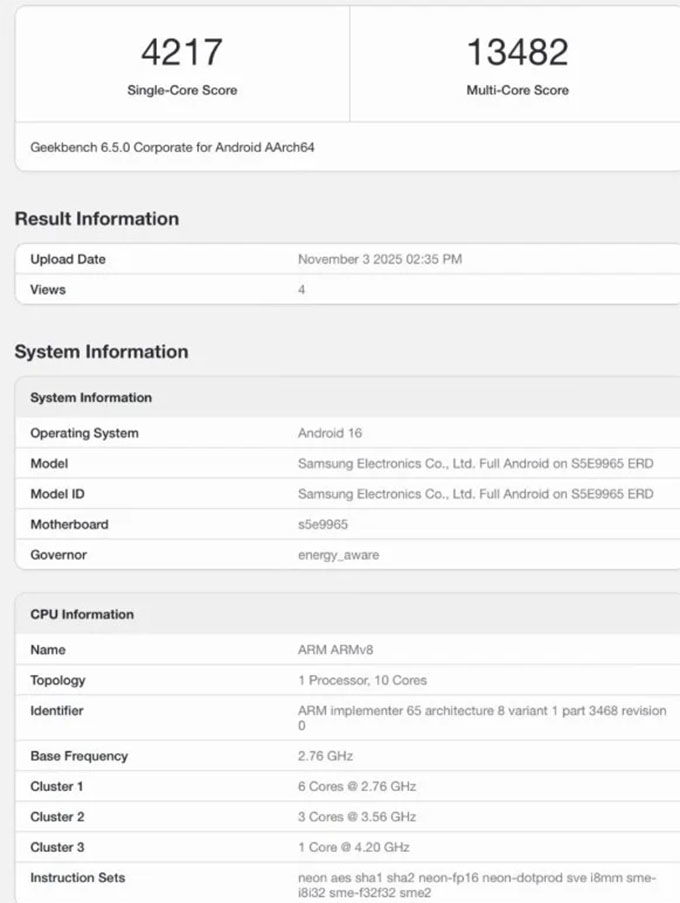Click the Single-Core Score label
The width and height of the screenshot is (680, 903).
(181, 90)
